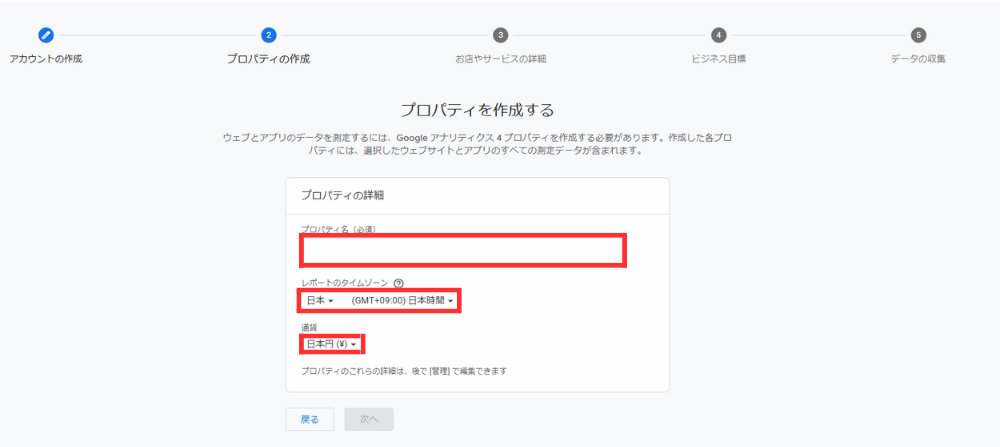Click the ビジネス目標 step label

[719, 59]
